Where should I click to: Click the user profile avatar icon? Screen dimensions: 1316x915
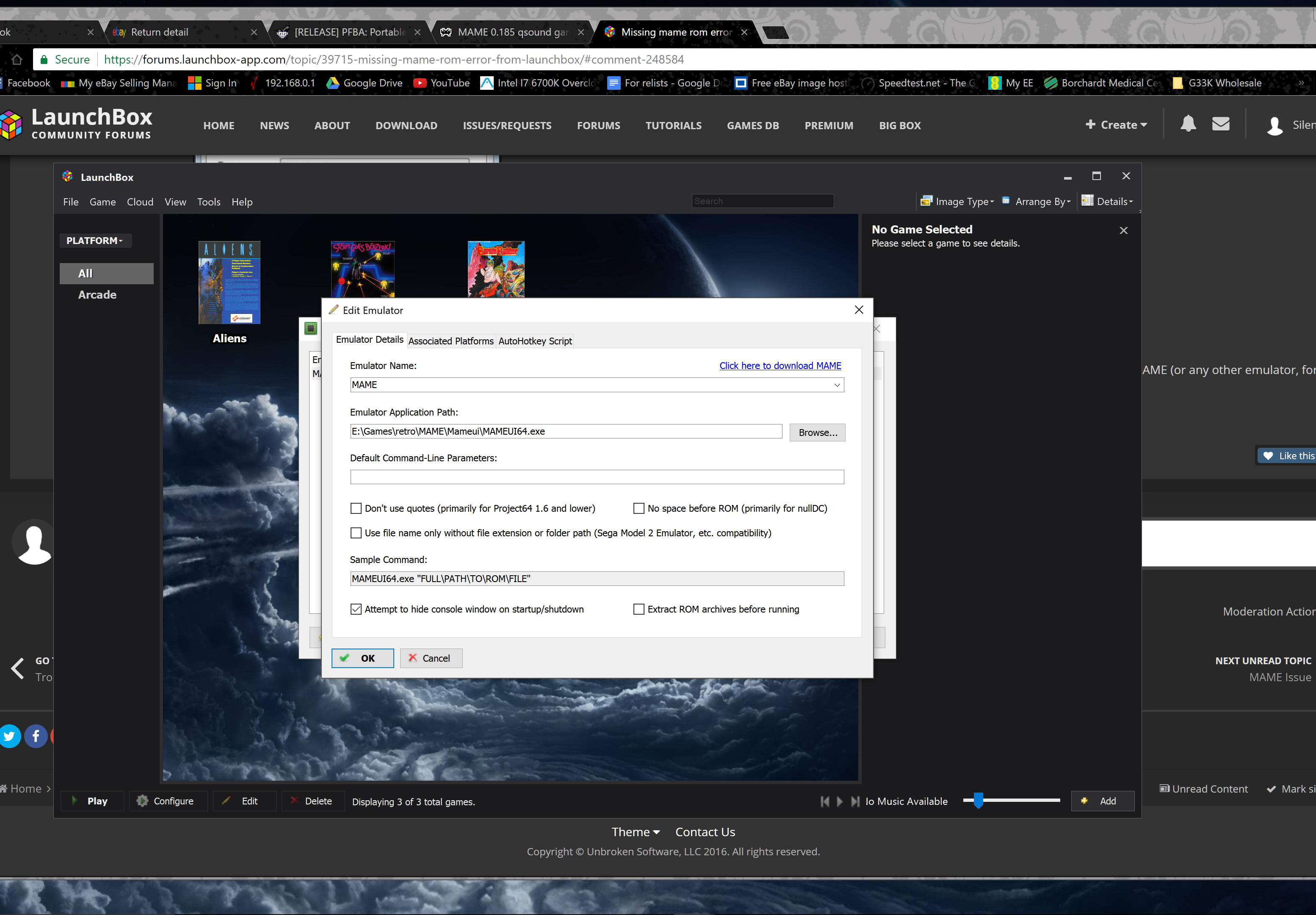pos(1275,125)
